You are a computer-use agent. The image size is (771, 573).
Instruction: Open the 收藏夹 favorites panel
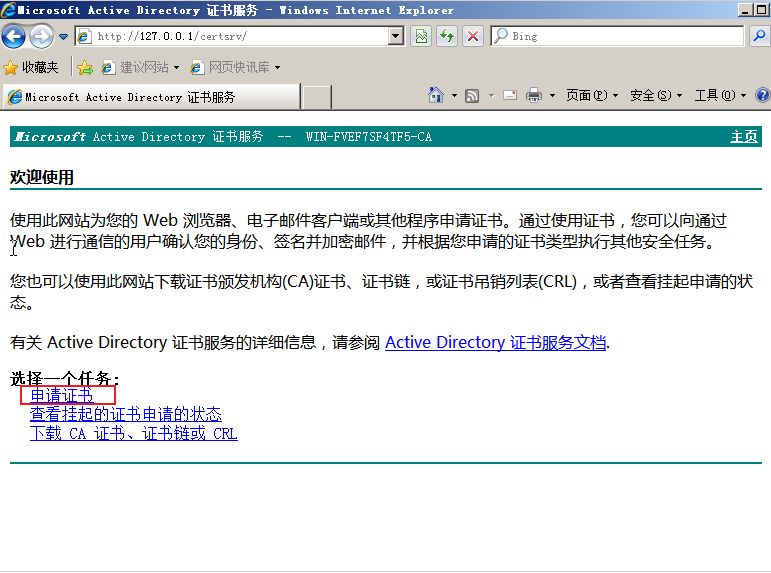30,67
